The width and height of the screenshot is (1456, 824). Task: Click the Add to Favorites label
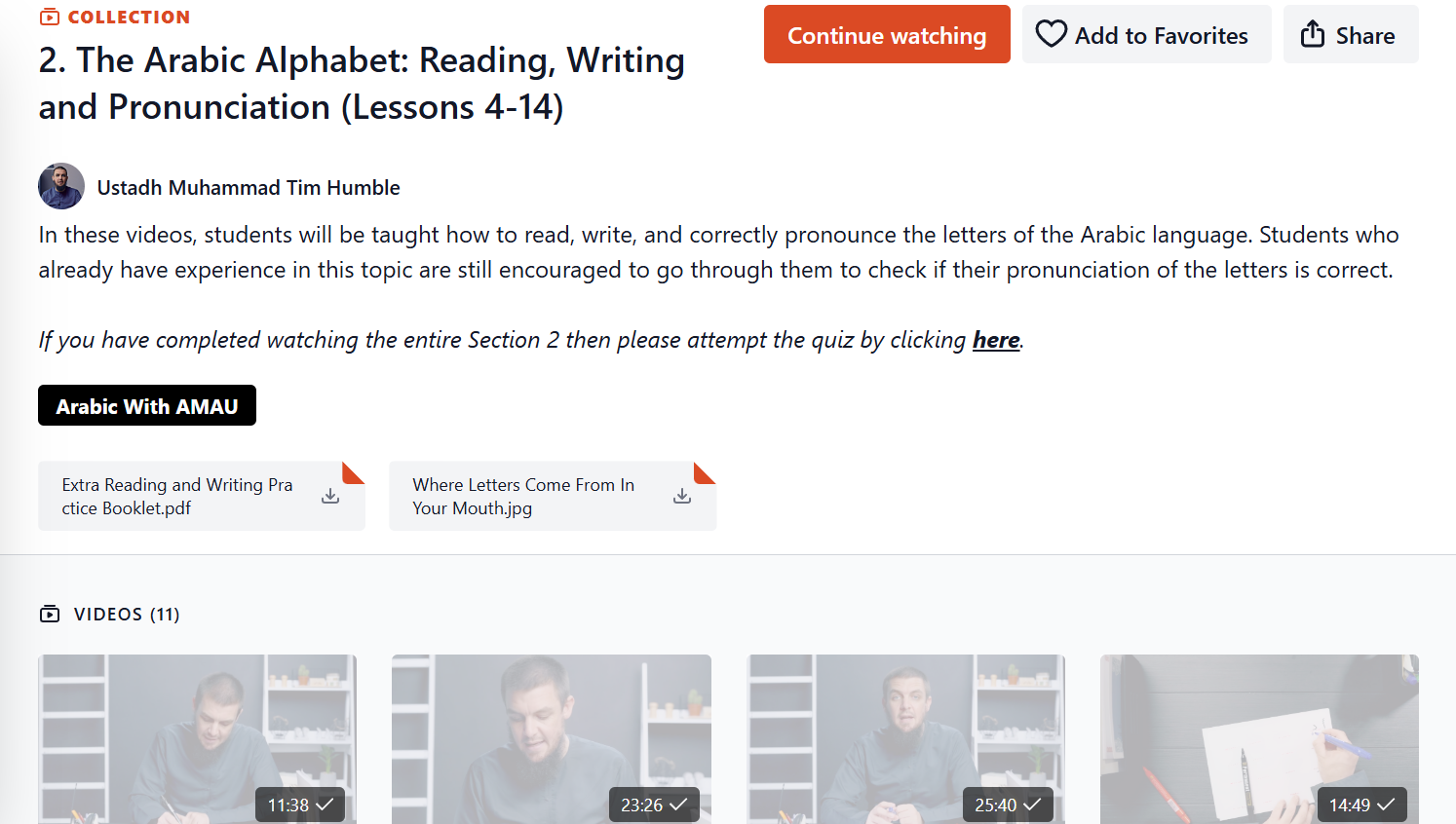(1161, 36)
